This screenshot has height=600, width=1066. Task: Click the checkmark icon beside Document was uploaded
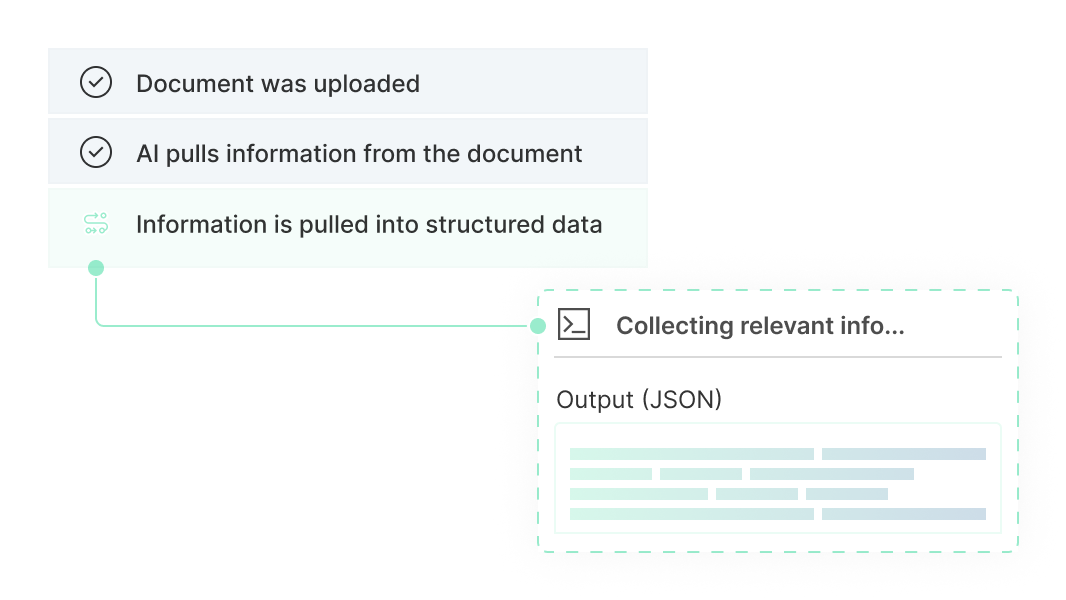[x=96, y=83]
